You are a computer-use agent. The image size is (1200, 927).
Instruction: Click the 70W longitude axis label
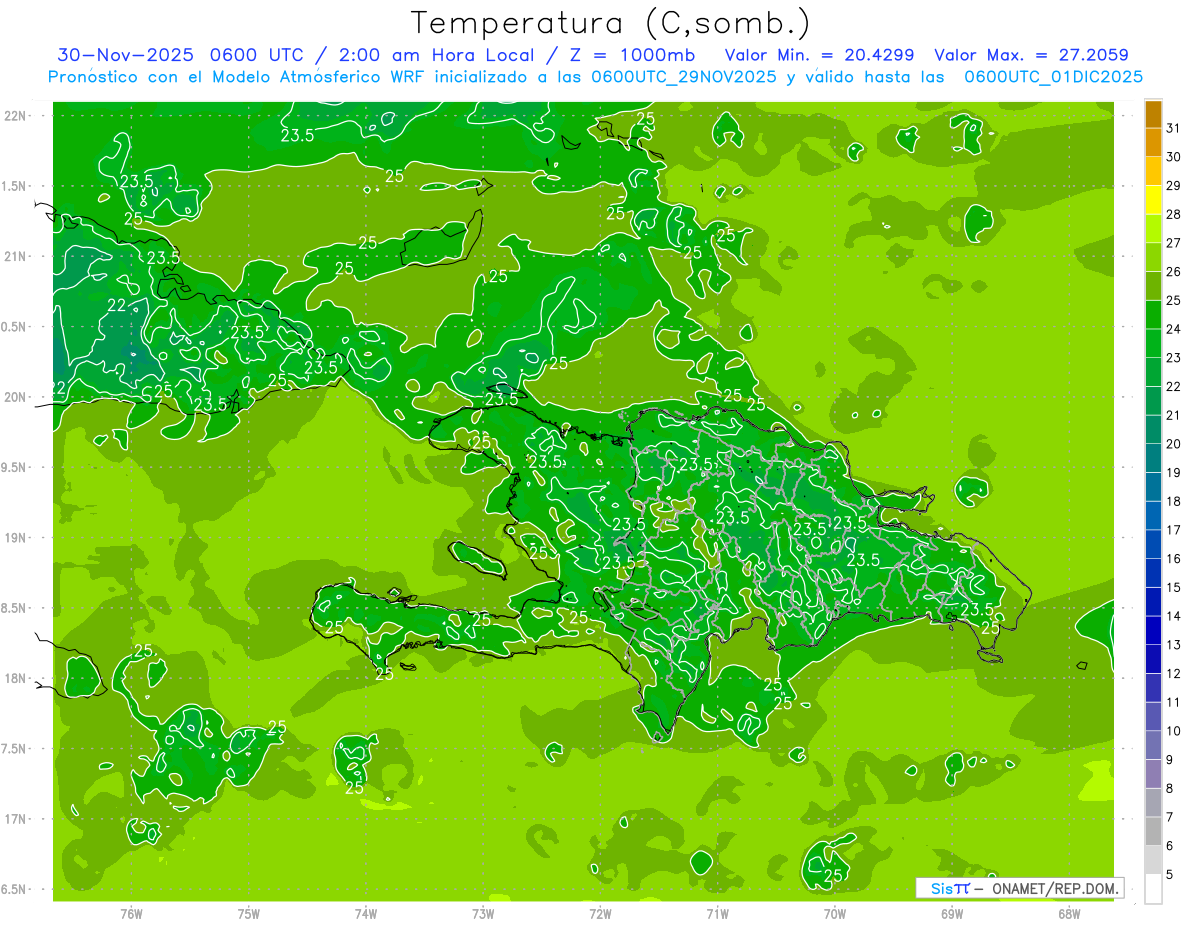coord(835,914)
